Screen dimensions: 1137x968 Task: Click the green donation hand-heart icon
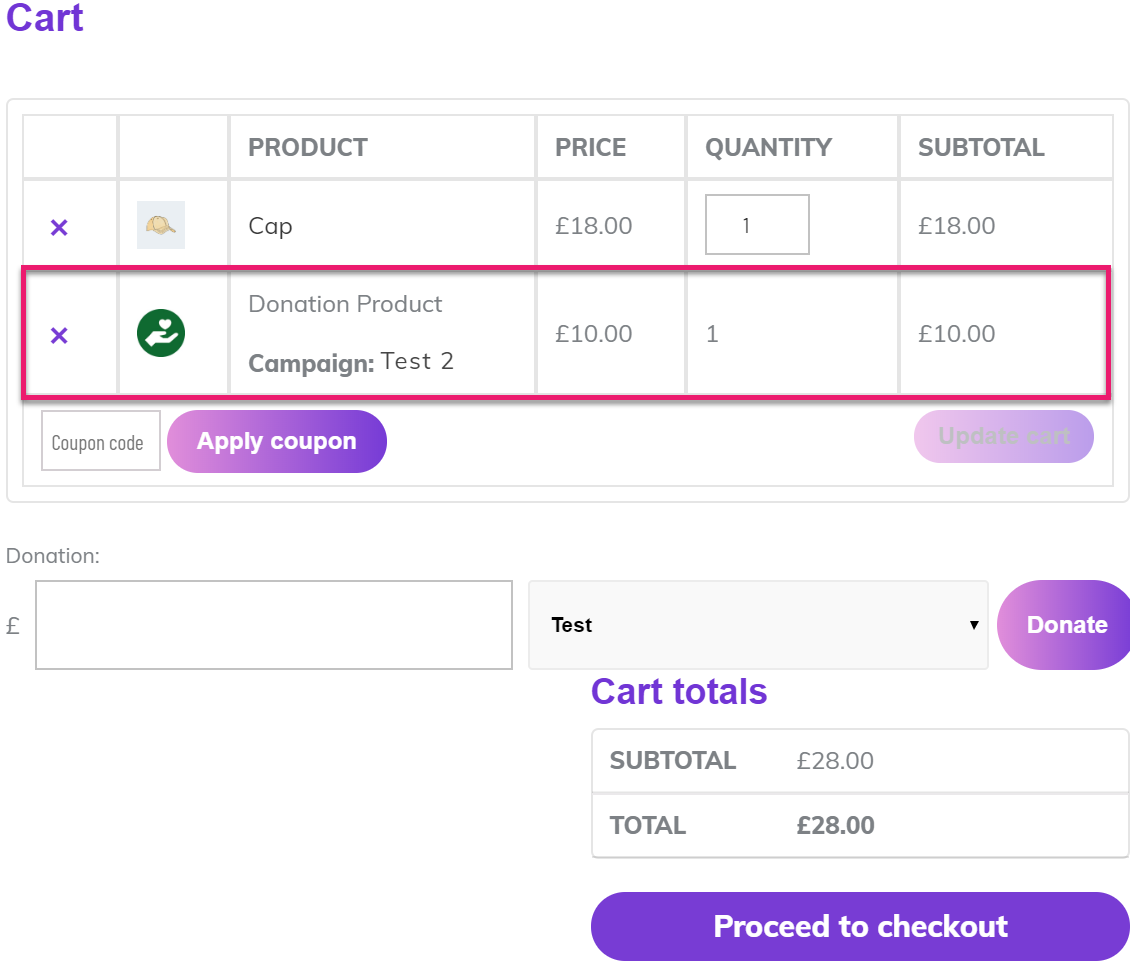click(x=161, y=333)
